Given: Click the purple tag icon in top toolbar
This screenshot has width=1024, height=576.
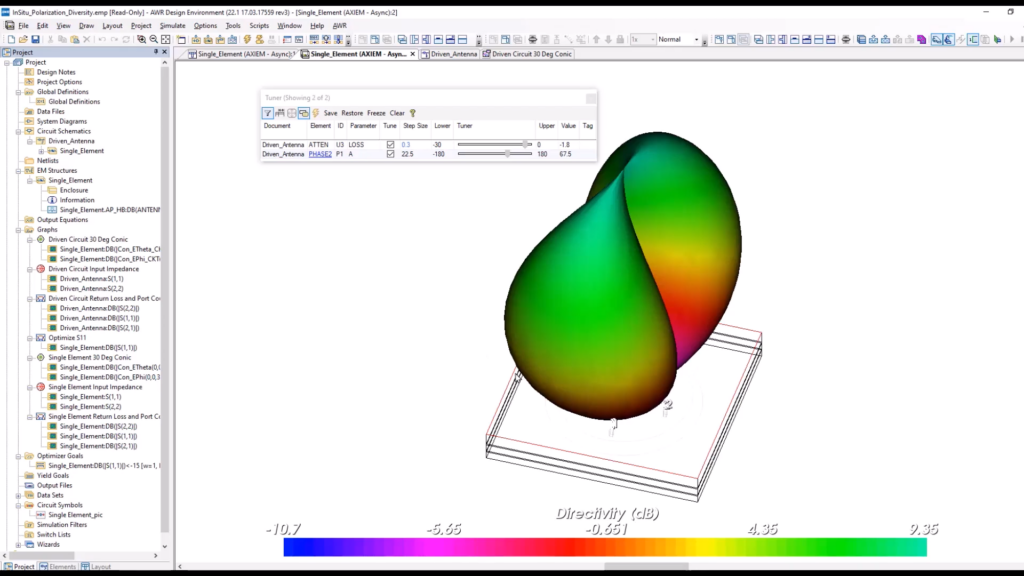Looking at the screenshot, I should point(921,40).
